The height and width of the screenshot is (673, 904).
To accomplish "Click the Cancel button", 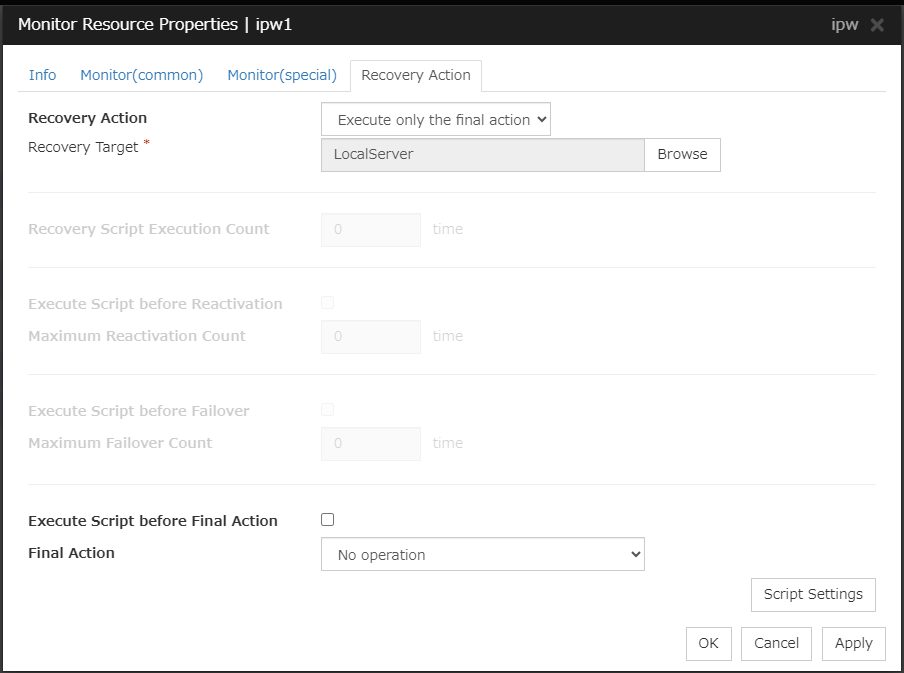I will point(776,643).
